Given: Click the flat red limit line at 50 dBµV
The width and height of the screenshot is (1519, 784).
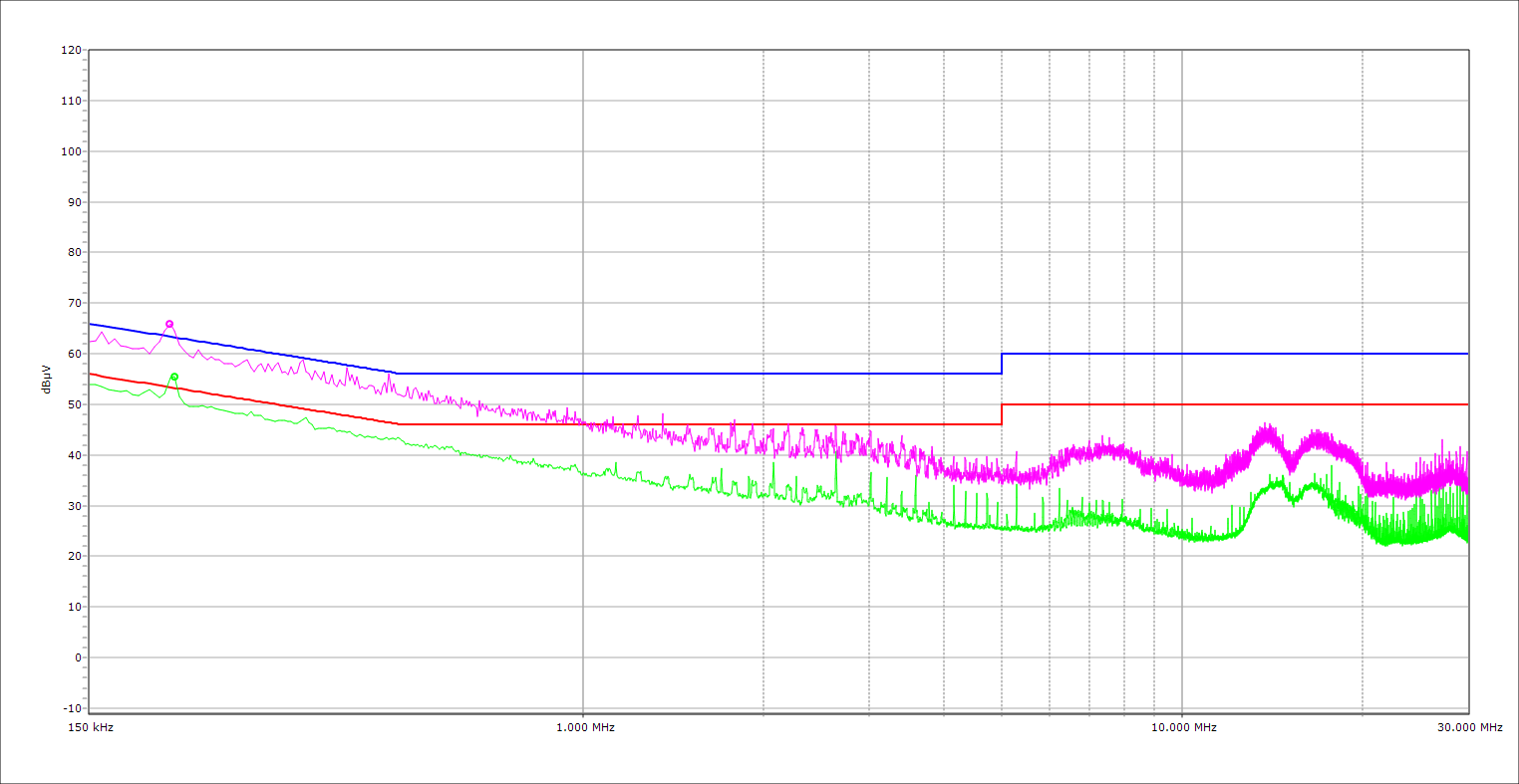Looking at the screenshot, I should 1236,404.
